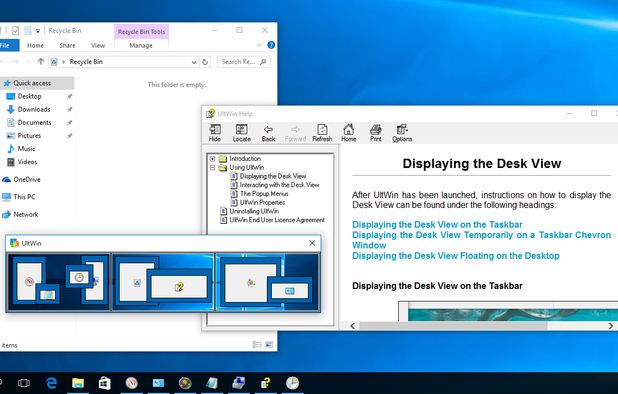
Task: Select Network in Explorer navigation pane
Action: click(25, 214)
